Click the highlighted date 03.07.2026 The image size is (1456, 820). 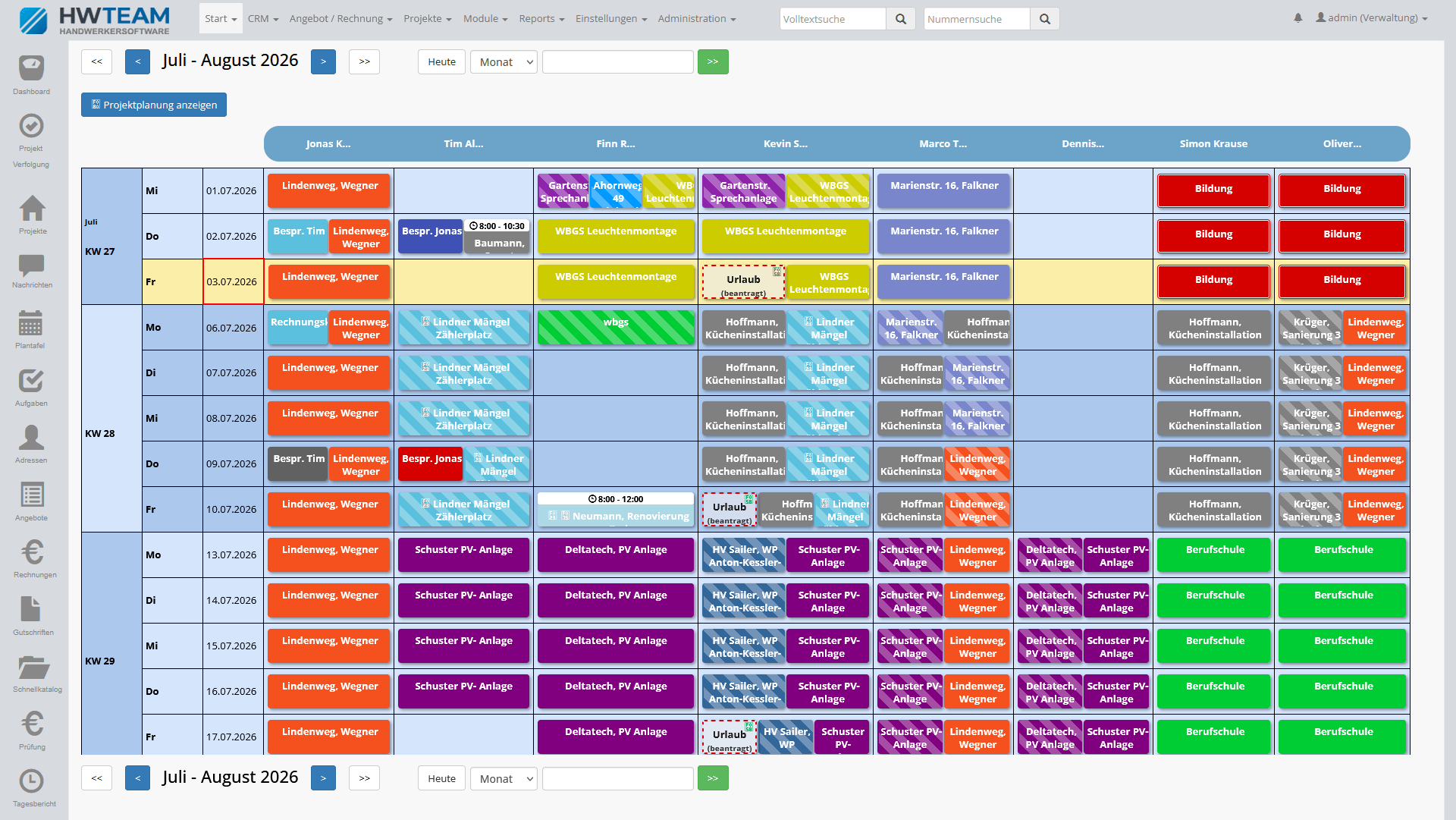[233, 281]
